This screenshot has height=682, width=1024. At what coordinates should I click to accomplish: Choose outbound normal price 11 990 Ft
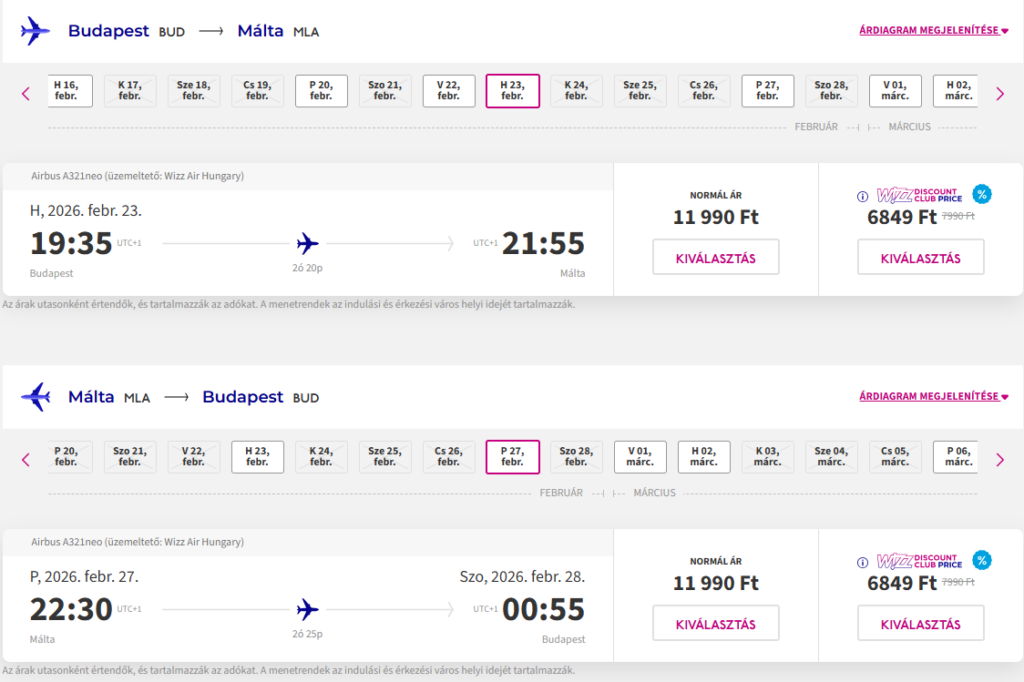pyautogui.click(x=715, y=257)
